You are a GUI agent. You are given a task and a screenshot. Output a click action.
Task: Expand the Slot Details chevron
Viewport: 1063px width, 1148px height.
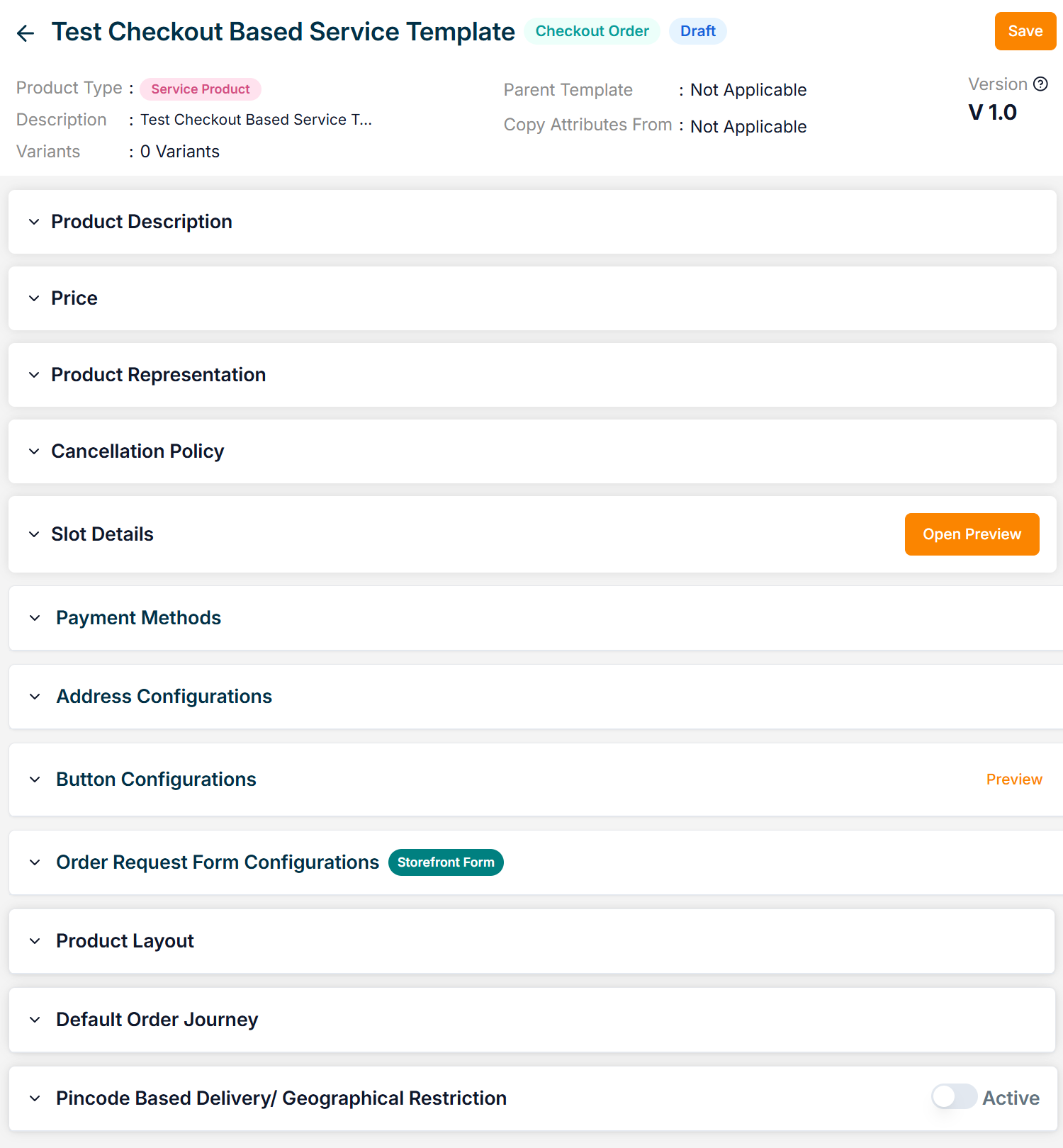34,534
